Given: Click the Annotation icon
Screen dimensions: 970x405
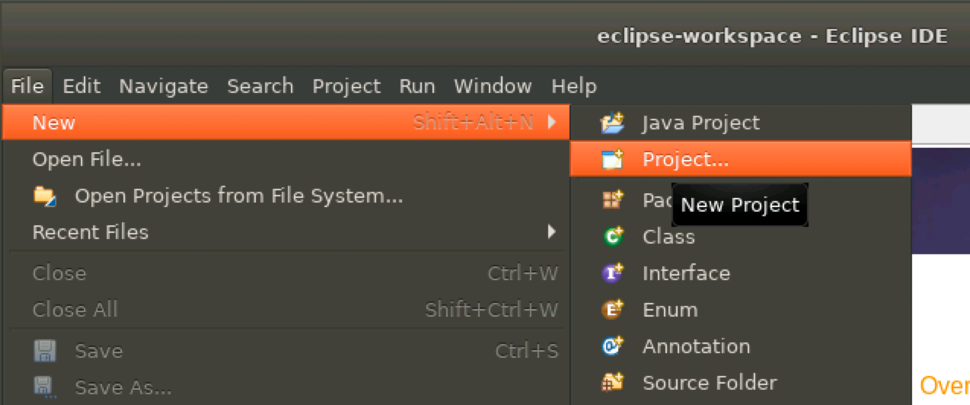Looking at the screenshot, I should [612, 346].
